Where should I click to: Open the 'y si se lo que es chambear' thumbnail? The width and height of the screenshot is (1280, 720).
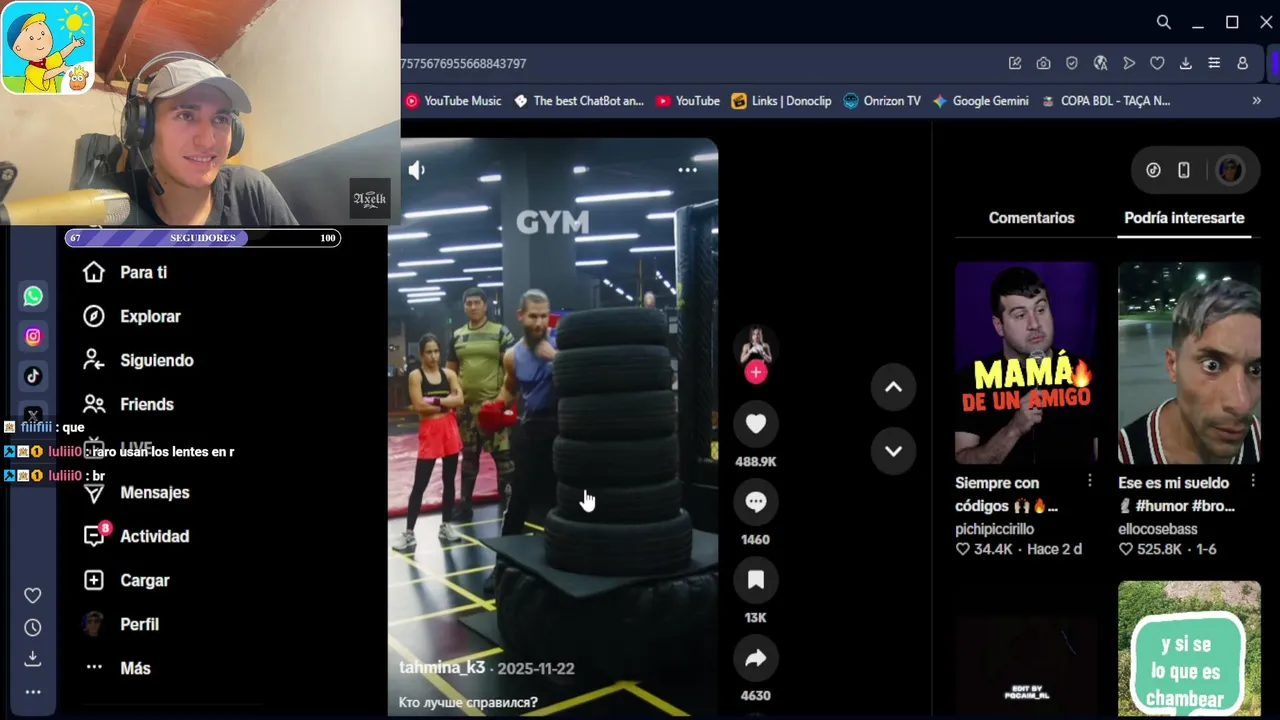[1189, 648]
